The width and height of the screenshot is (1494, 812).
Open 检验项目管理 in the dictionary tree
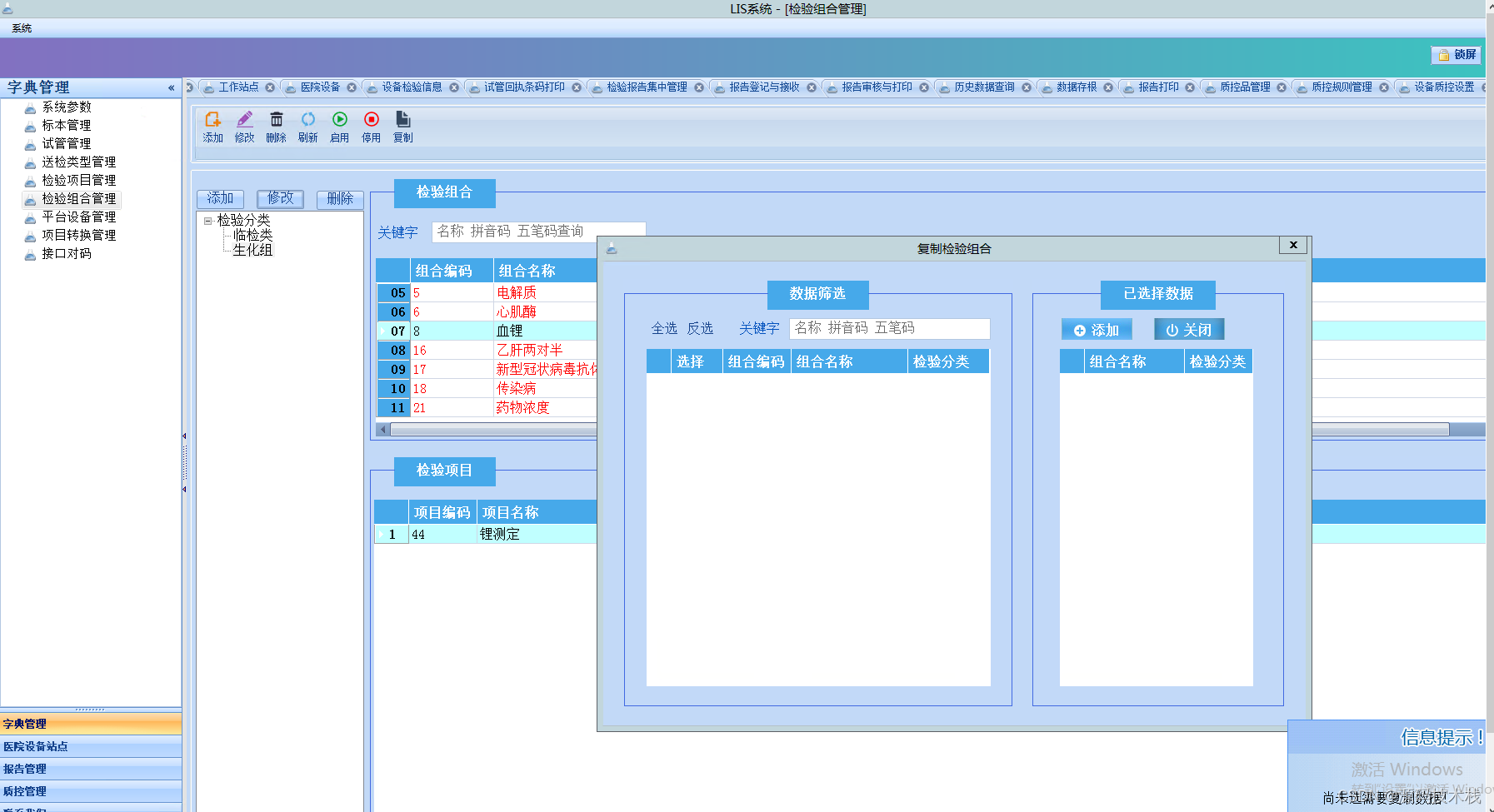point(79,181)
